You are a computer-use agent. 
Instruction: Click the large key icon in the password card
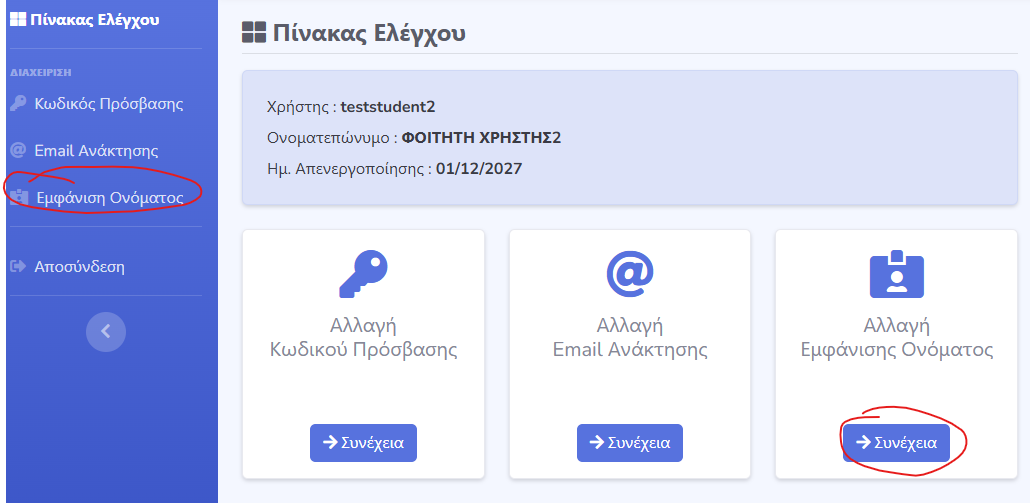[x=363, y=274]
